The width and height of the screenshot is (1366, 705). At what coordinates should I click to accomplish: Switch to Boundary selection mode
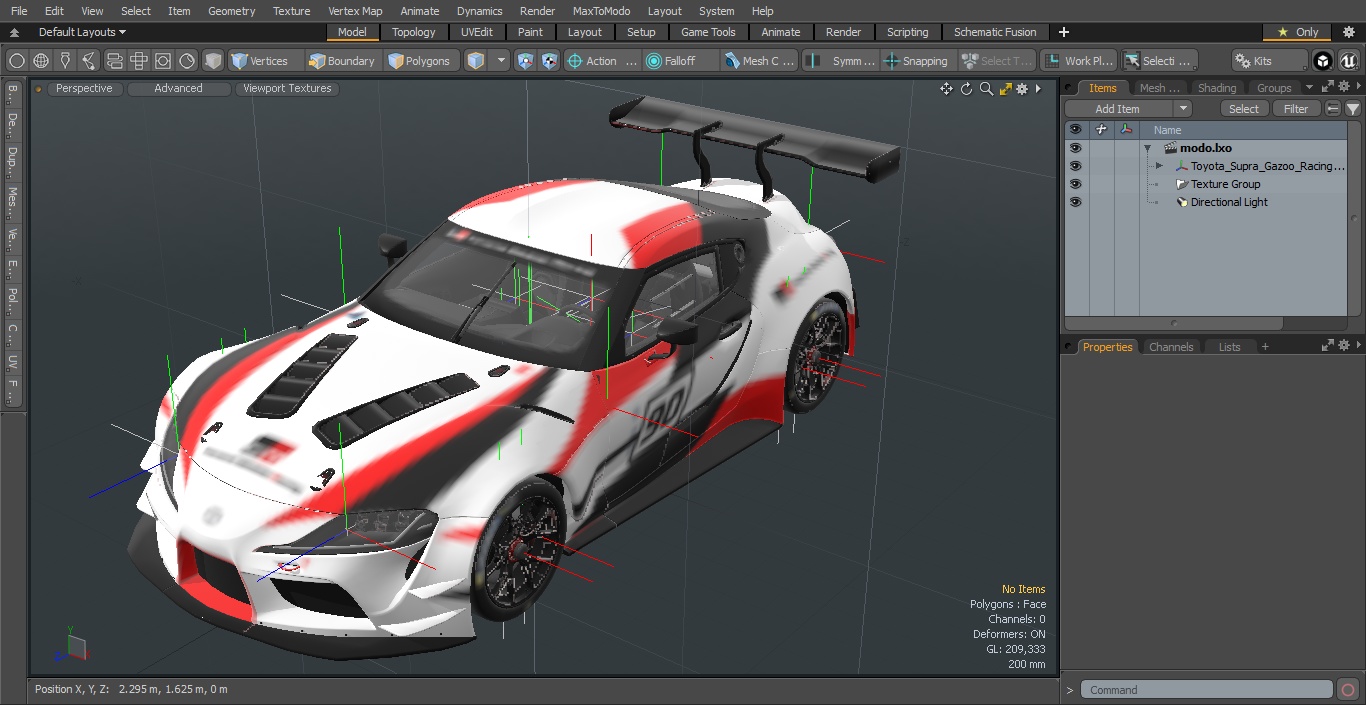coord(342,61)
